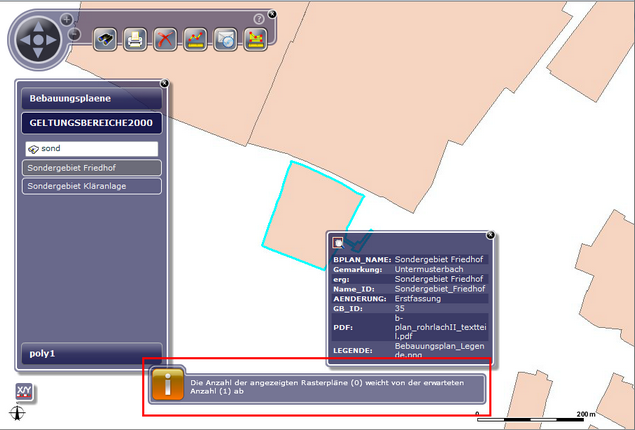Expand the poly1 section header
The image size is (635, 430).
pyautogui.click(x=92, y=353)
